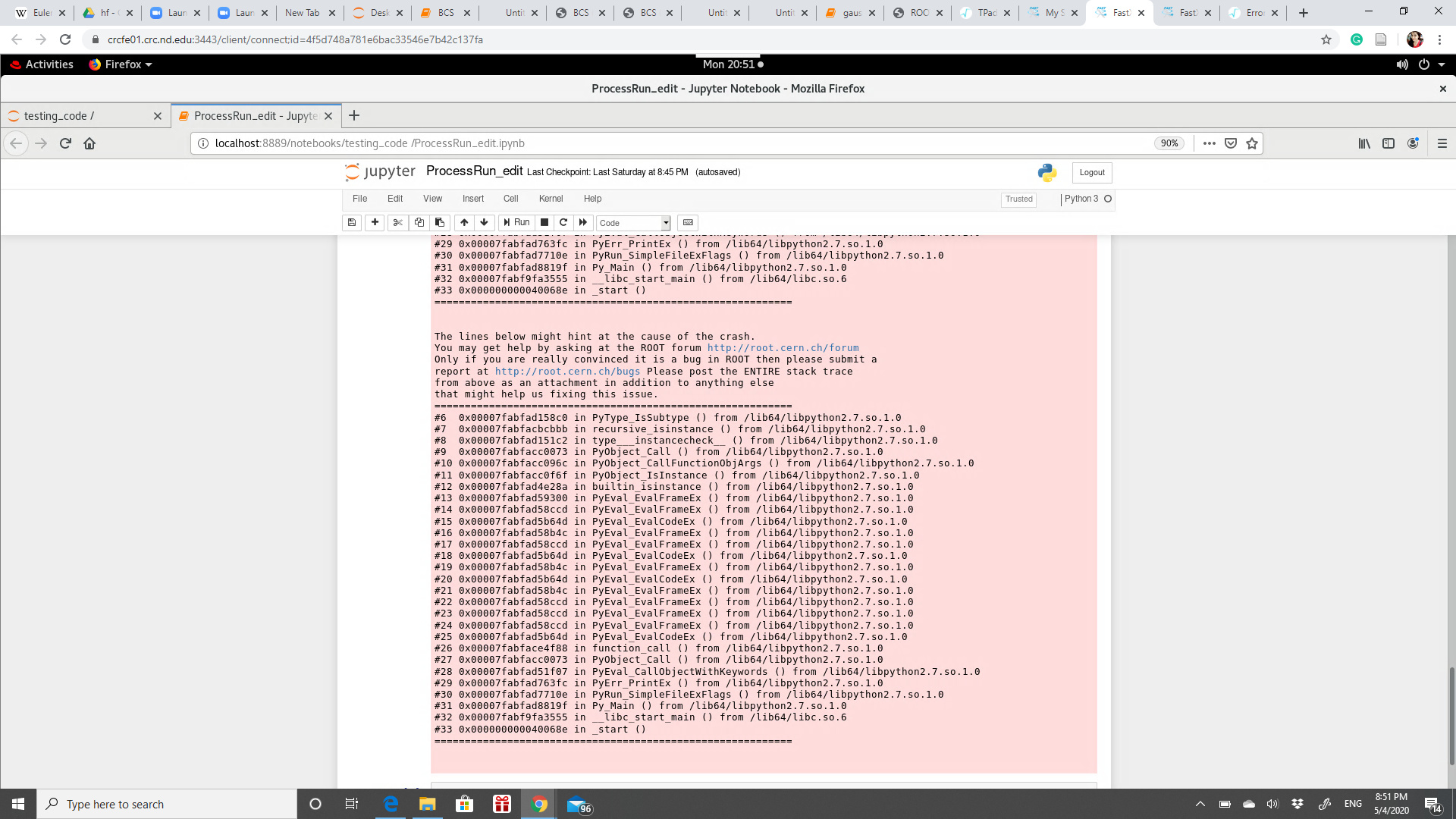The image size is (1456, 819).
Task: Toggle bookmark star in Firefox address bar
Action: click(1252, 143)
